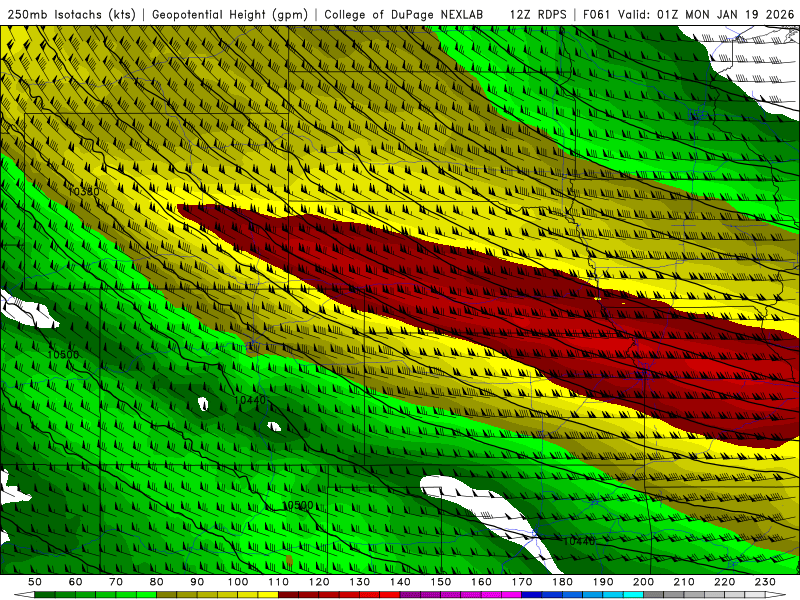This screenshot has height=600, width=800.
Task: Click the 220 knot legend label
Action: point(724,582)
